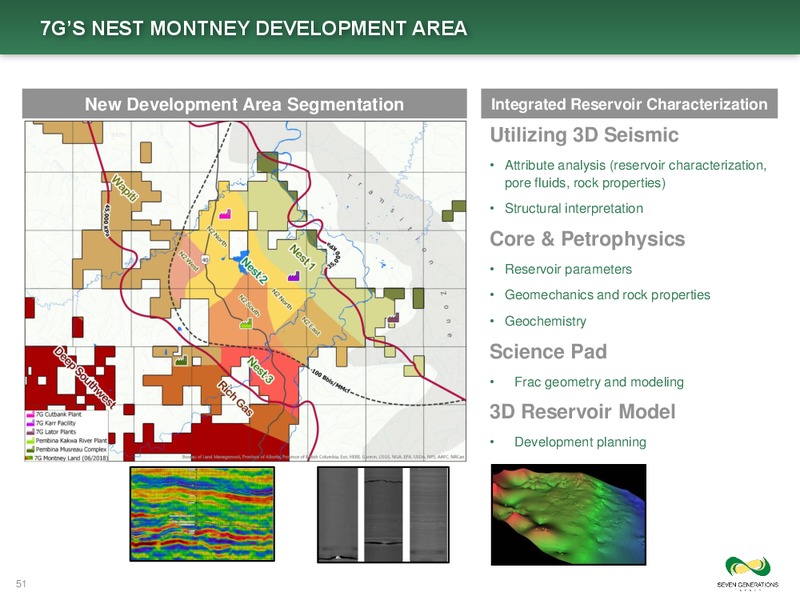Select the 7G Karr Facility legend icon
The height and width of the screenshot is (600, 800).
click(30, 423)
